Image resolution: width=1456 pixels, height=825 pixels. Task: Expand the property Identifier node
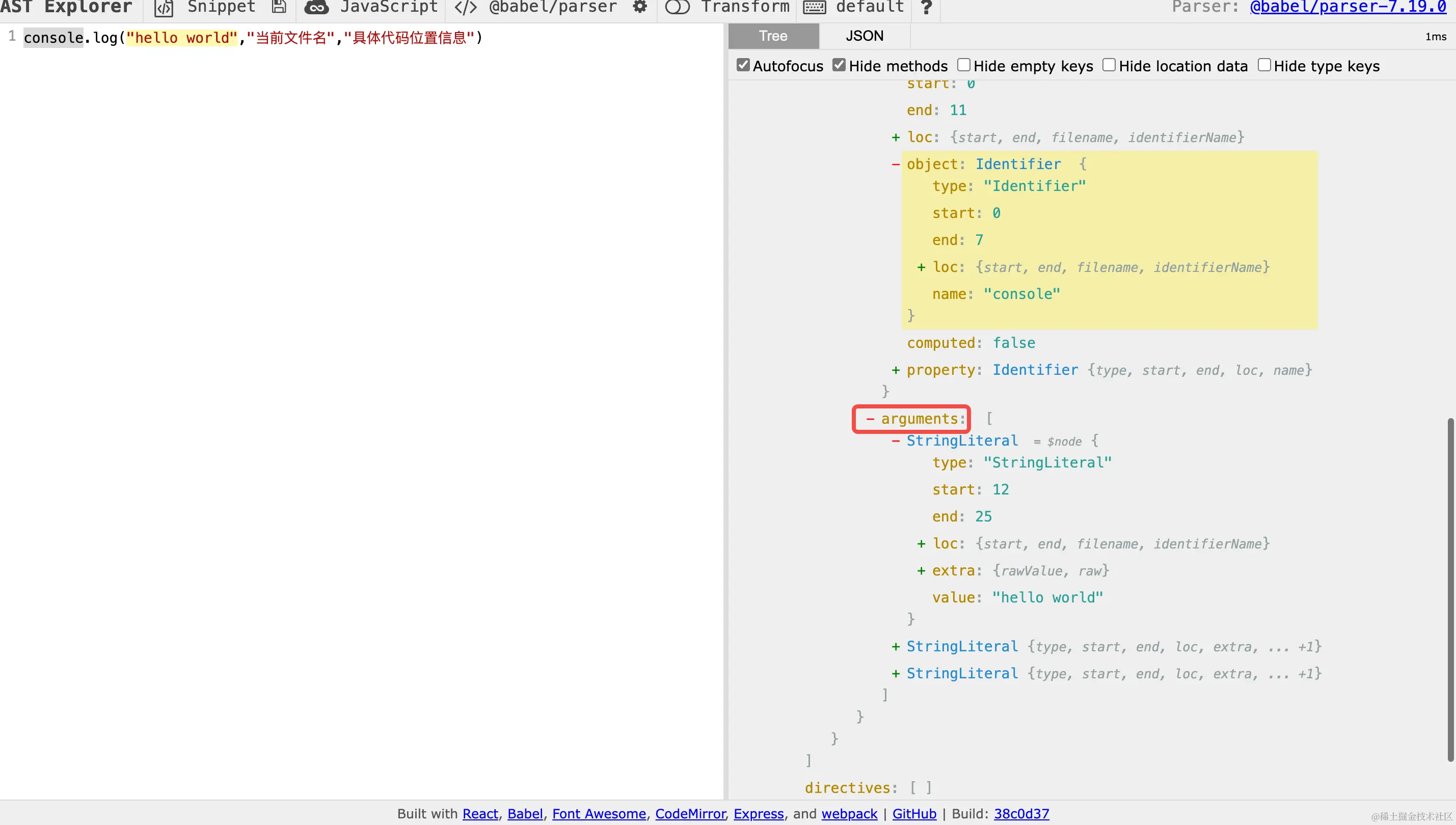(896, 370)
